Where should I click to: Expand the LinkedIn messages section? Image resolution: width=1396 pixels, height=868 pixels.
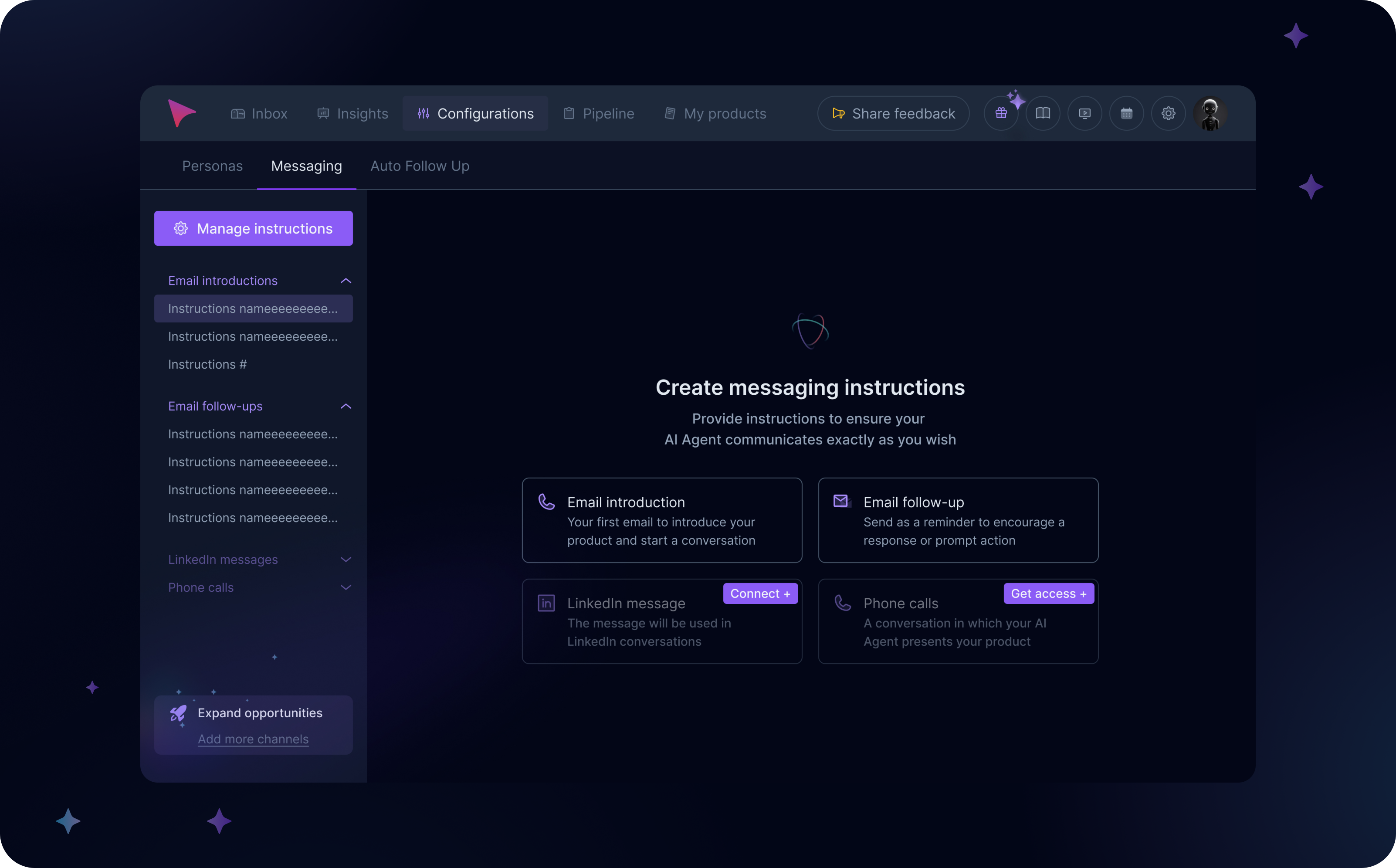(x=346, y=559)
